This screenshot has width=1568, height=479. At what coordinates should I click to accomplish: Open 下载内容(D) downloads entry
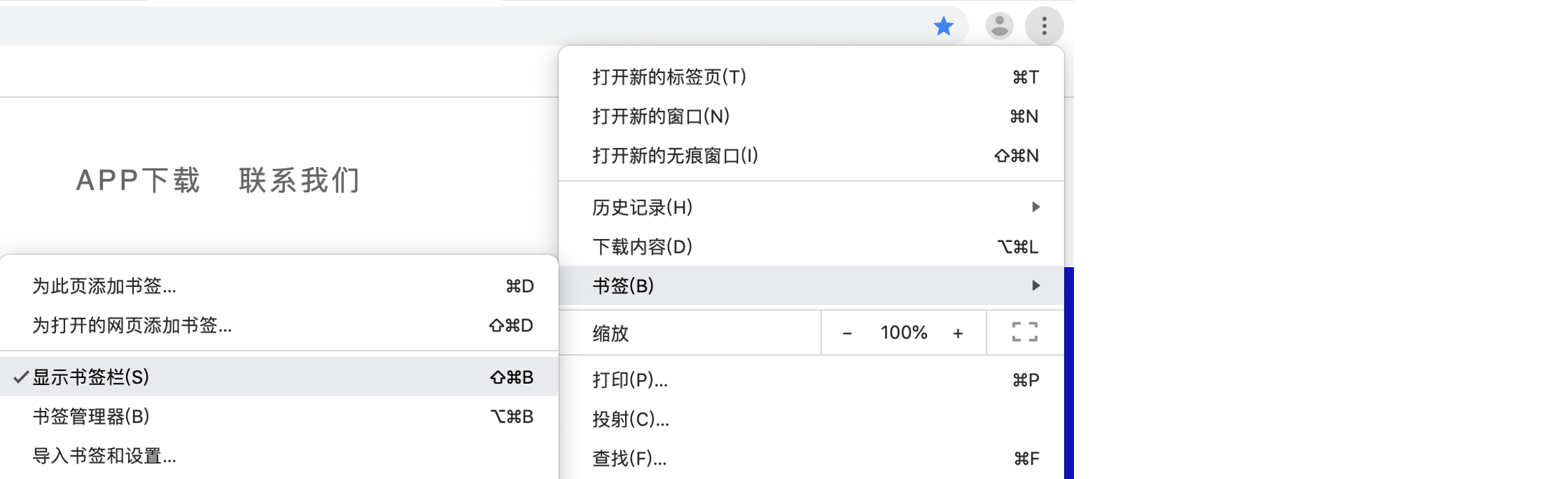coord(811,247)
